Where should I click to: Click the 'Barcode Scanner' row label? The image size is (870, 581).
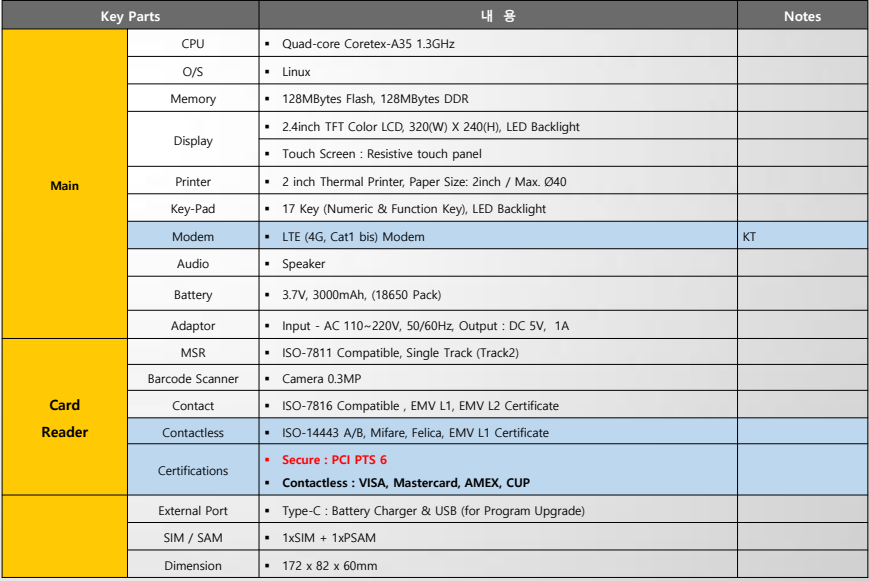coord(193,379)
